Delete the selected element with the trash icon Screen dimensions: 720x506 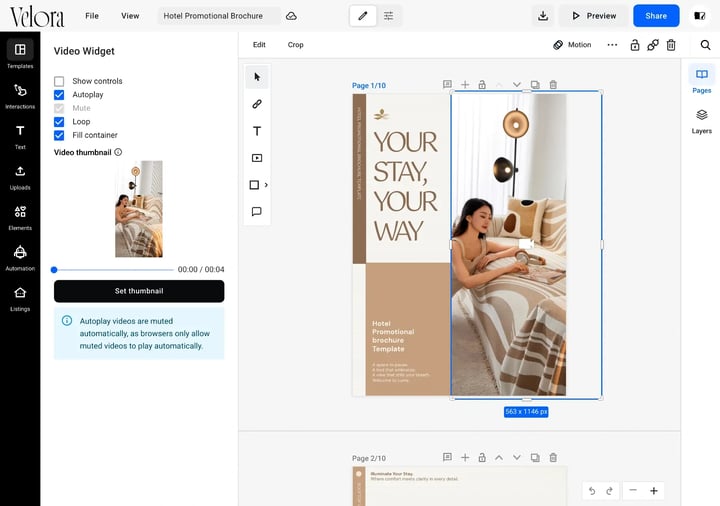click(x=671, y=45)
